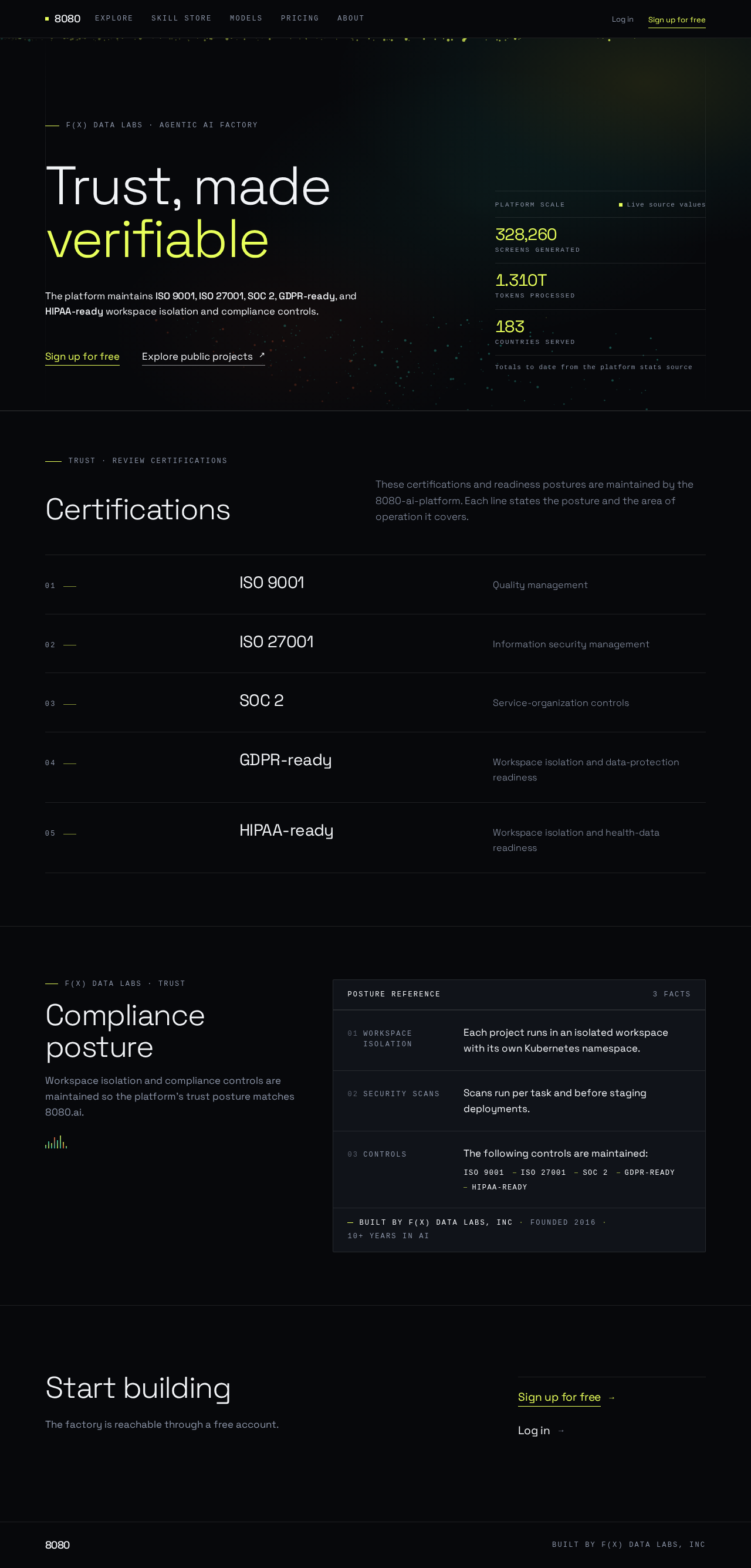Click the Live source values indicator dot
Image resolution: width=751 pixels, height=1568 pixels.
(x=620, y=205)
